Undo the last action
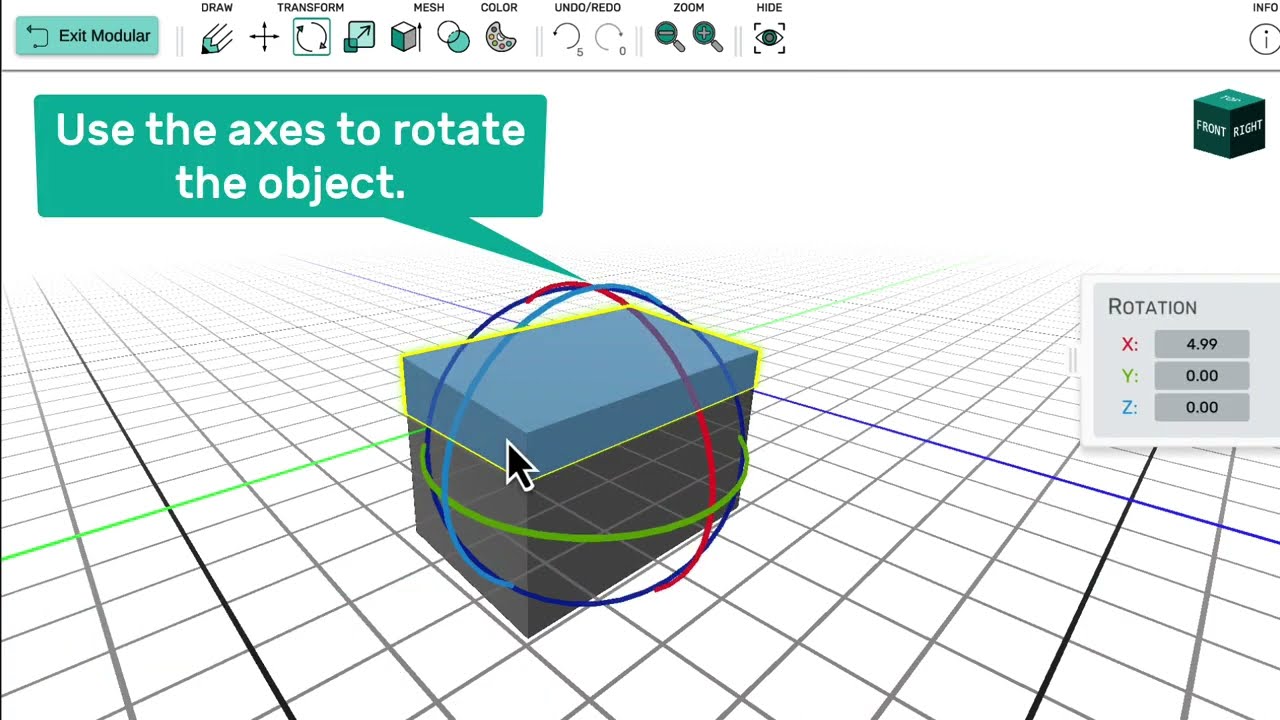The image size is (1280, 720). click(567, 39)
